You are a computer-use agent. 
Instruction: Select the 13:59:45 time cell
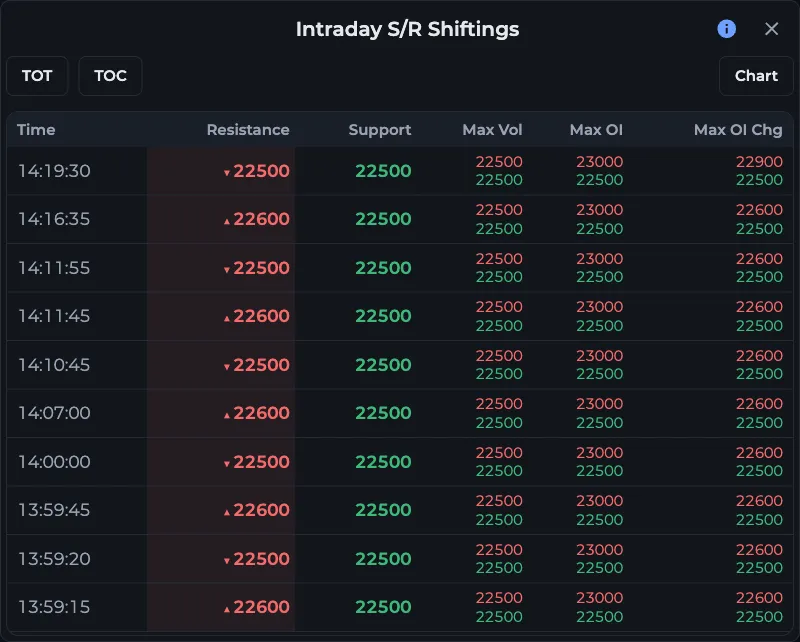(x=54, y=510)
